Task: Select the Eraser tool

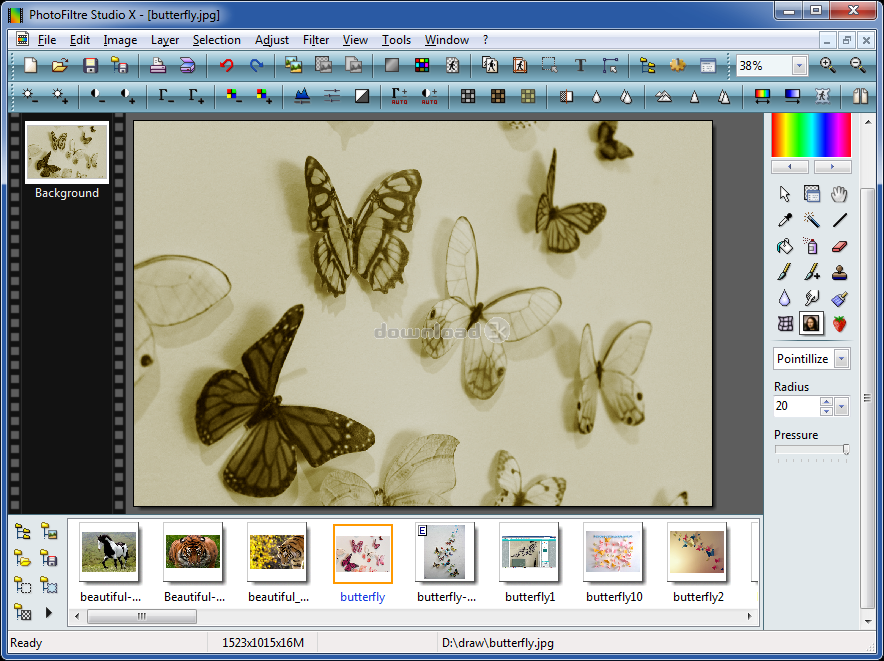Action: tap(840, 245)
